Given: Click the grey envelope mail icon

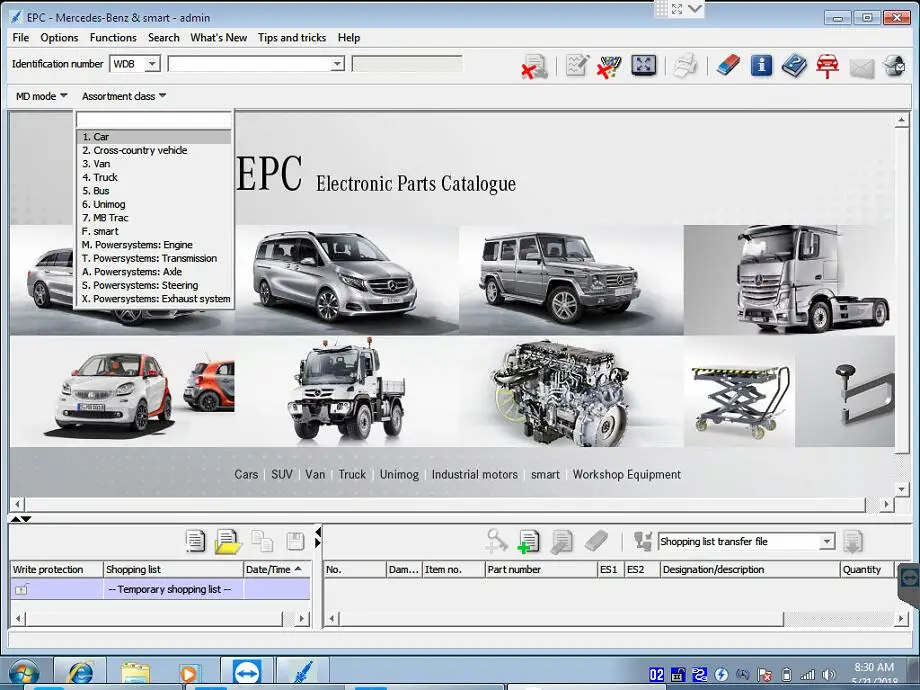Looking at the screenshot, I should tap(861, 68).
